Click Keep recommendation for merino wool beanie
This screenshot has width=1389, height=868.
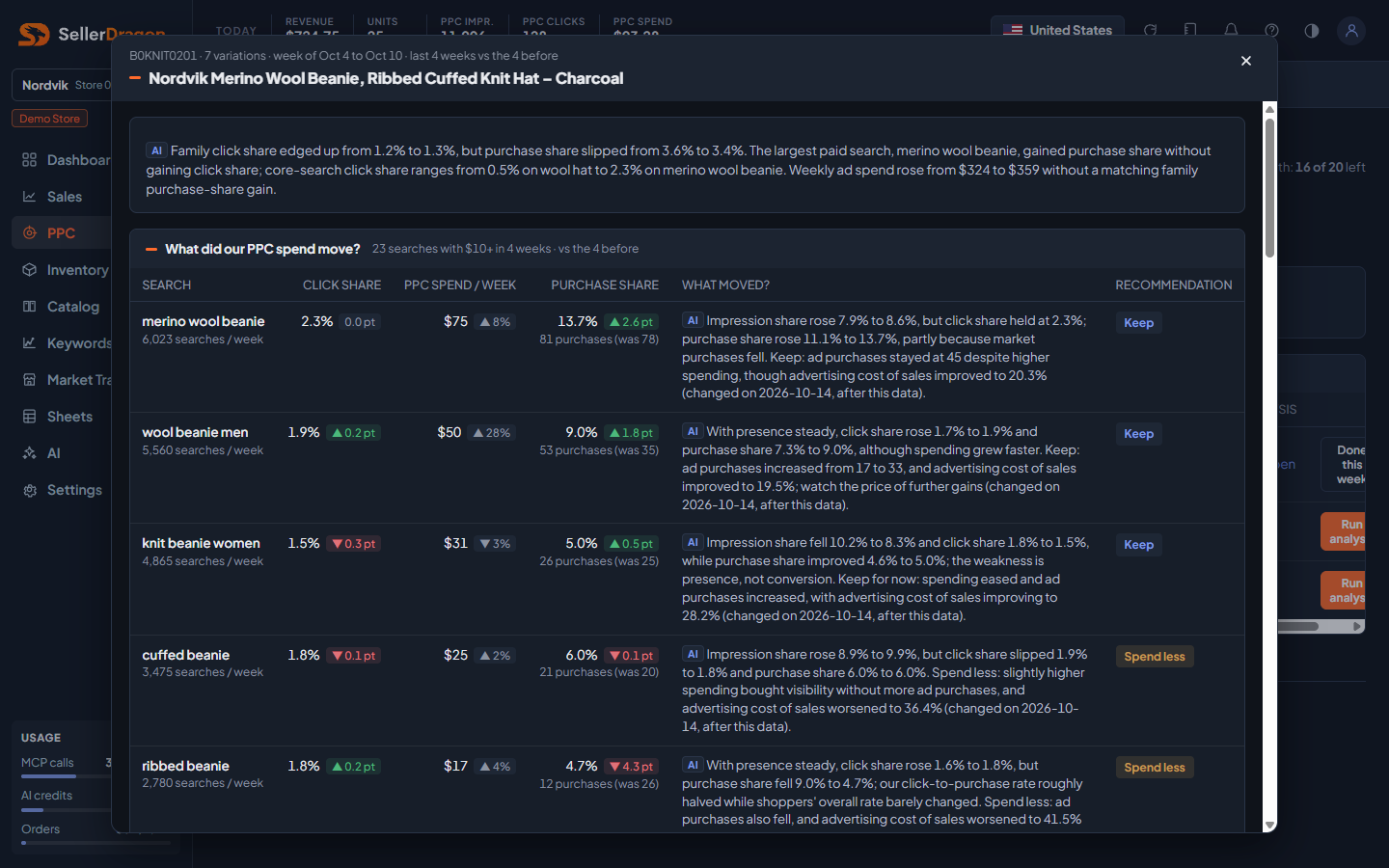(x=1138, y=323)
